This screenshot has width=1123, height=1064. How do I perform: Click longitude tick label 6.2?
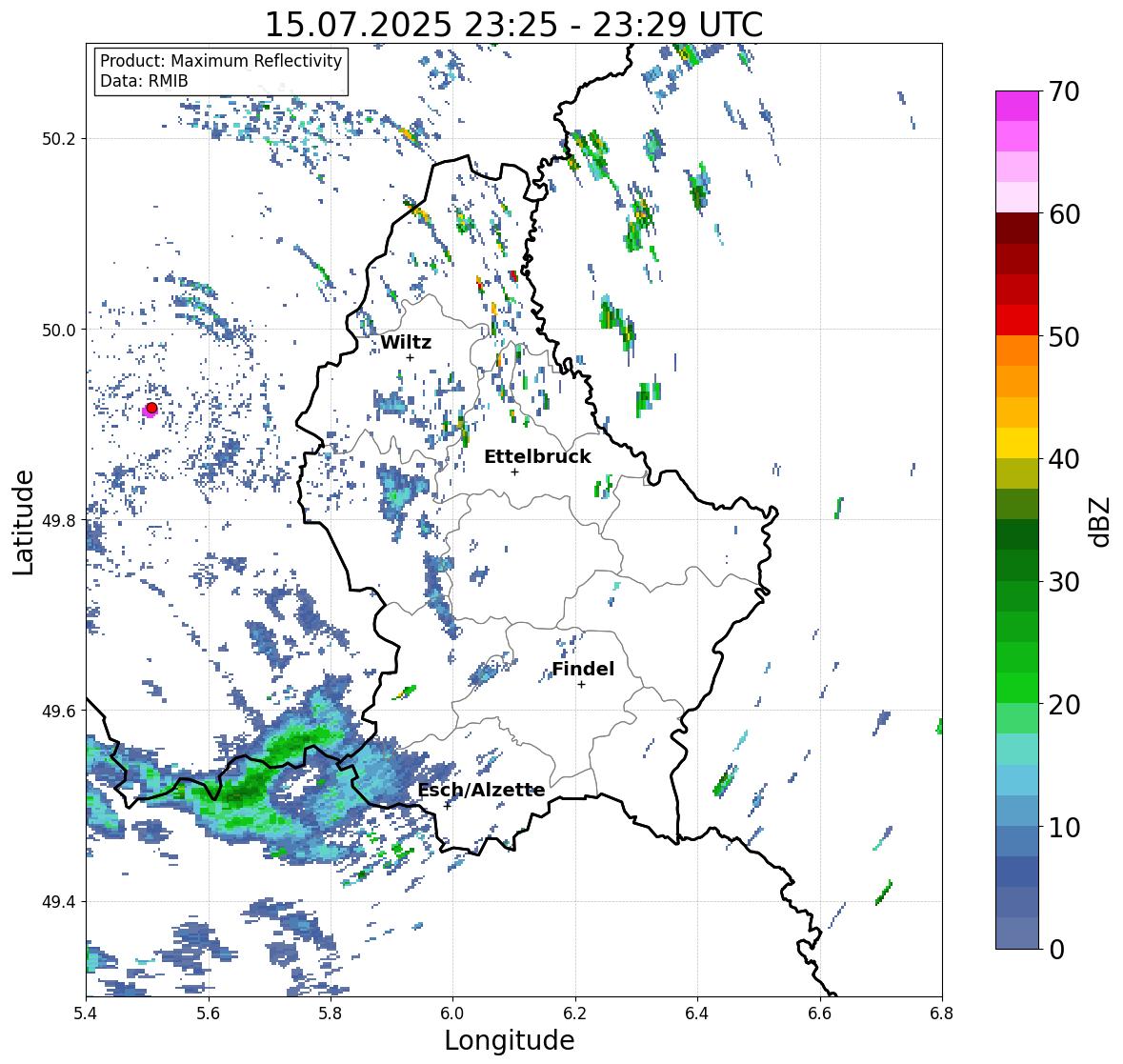(575, 1014)
